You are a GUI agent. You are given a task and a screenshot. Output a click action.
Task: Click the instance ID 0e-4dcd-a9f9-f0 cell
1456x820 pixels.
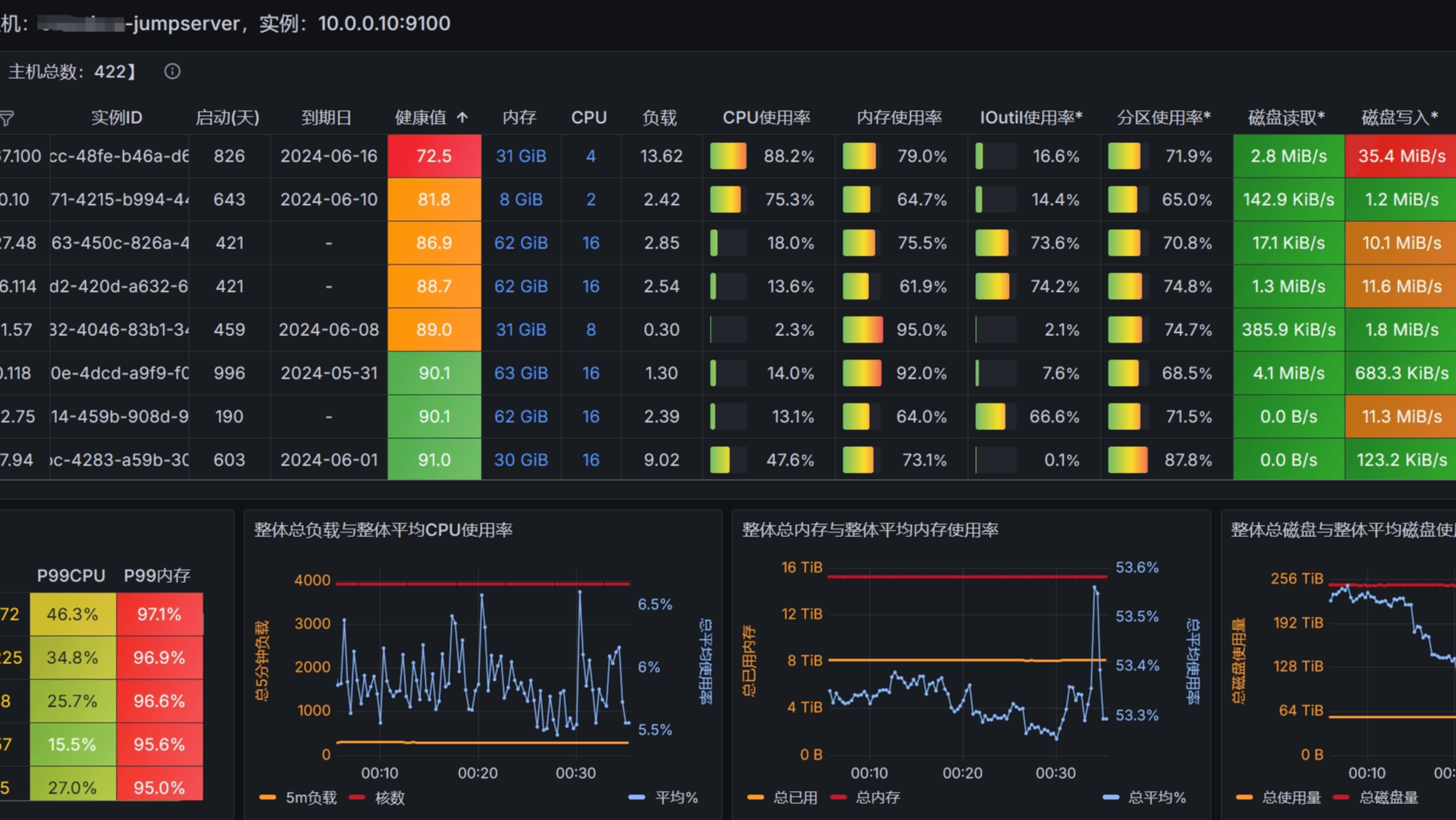[x=119, y=373]
